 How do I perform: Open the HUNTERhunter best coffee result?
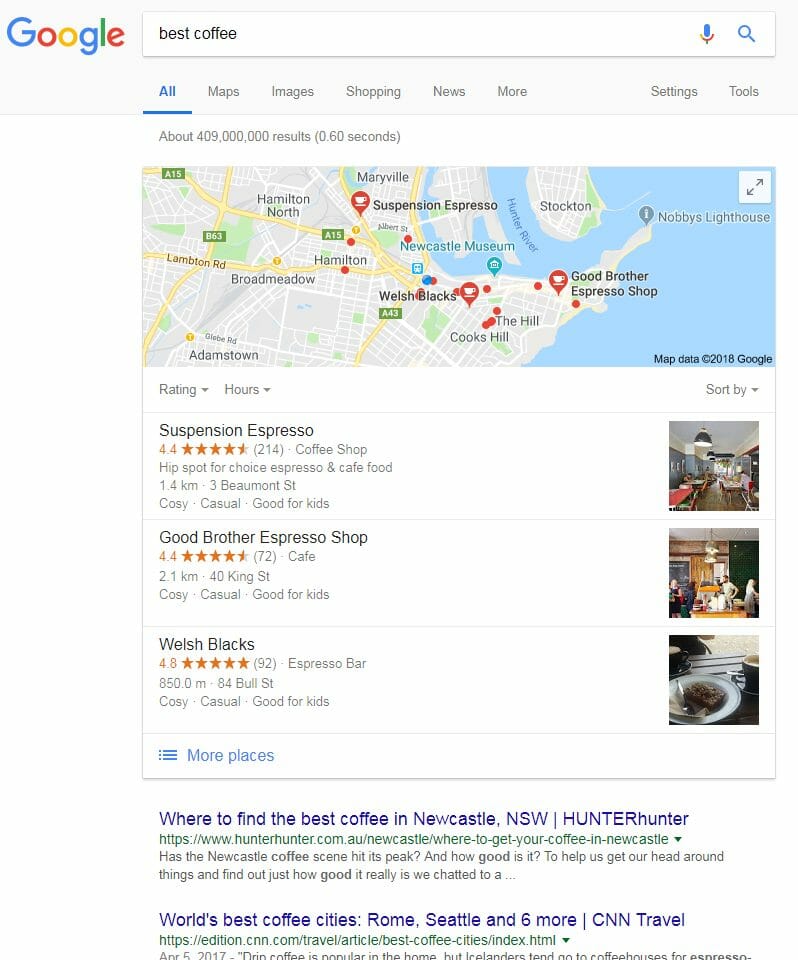(x=424, y=819)
